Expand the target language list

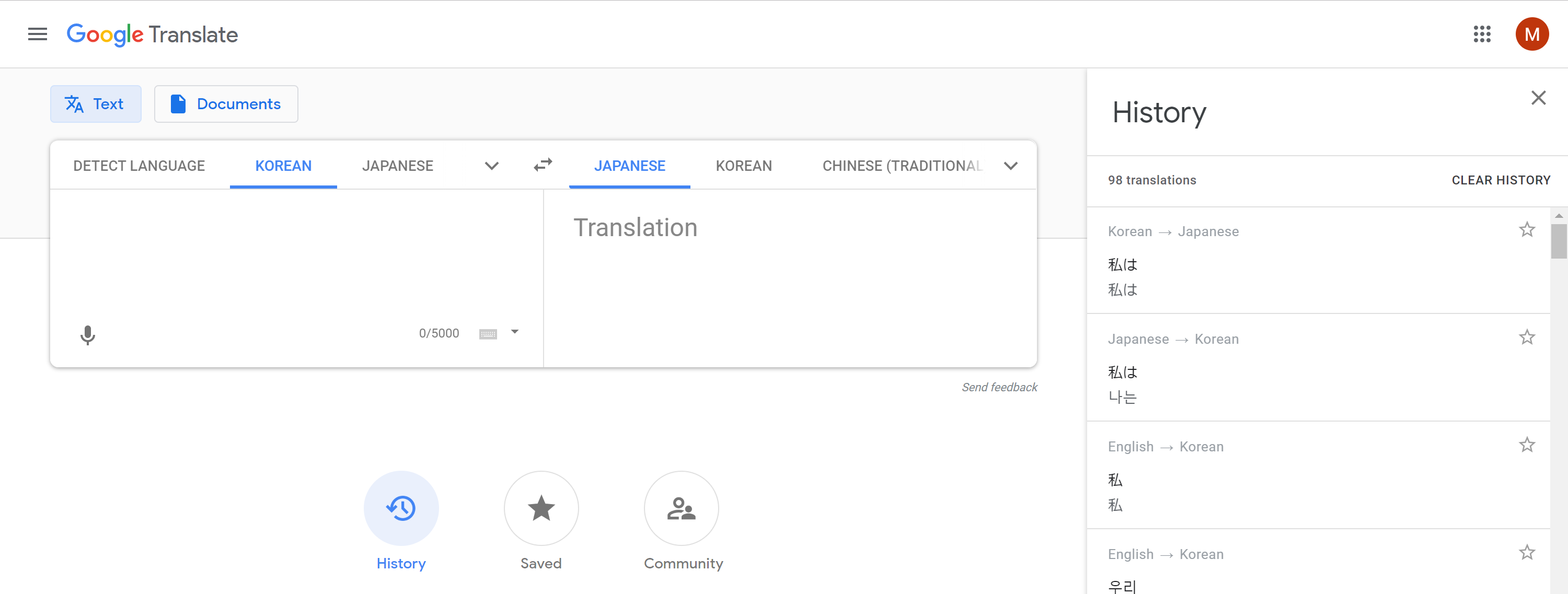(x=1010, y=166)
